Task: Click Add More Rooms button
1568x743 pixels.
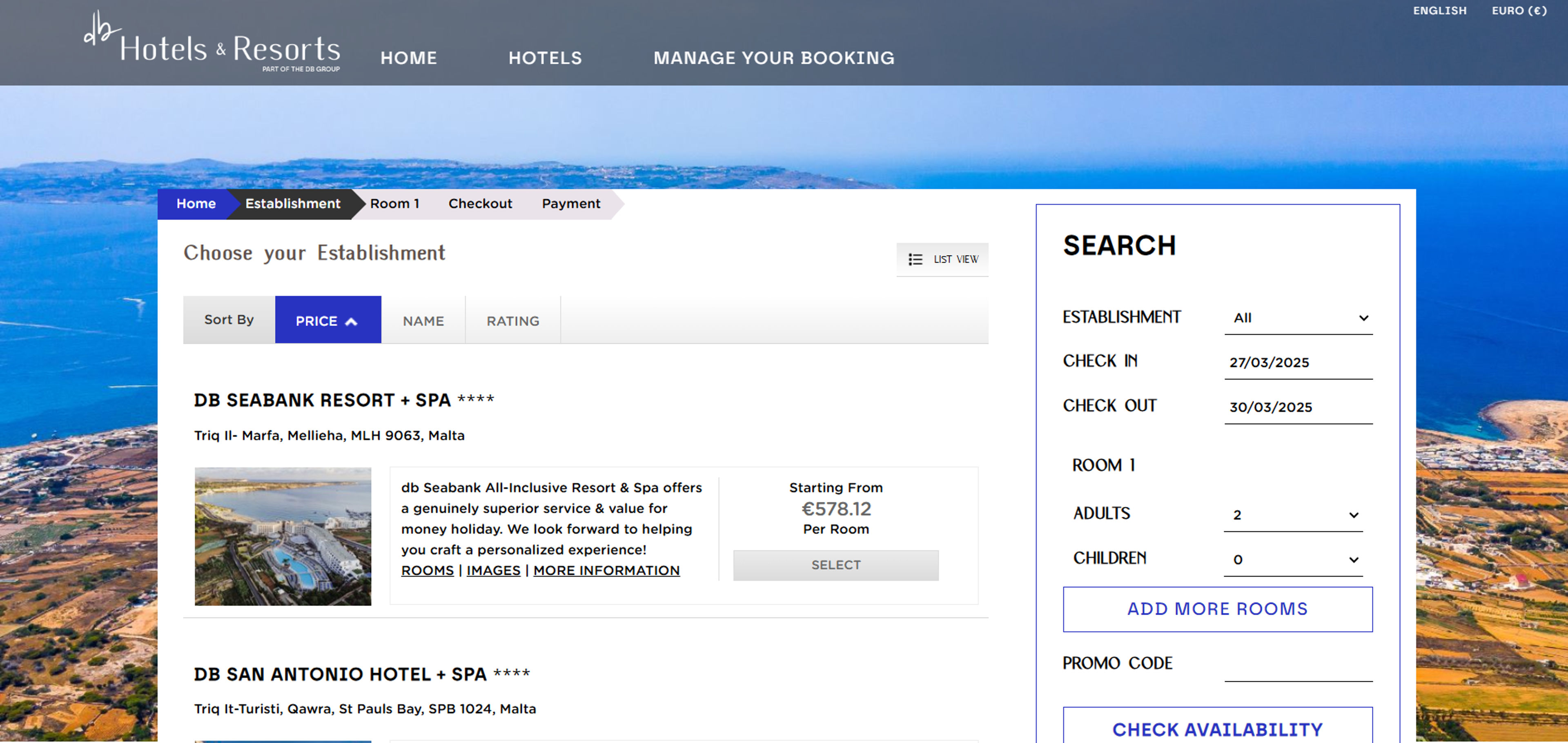Action: pos(1217,609)
